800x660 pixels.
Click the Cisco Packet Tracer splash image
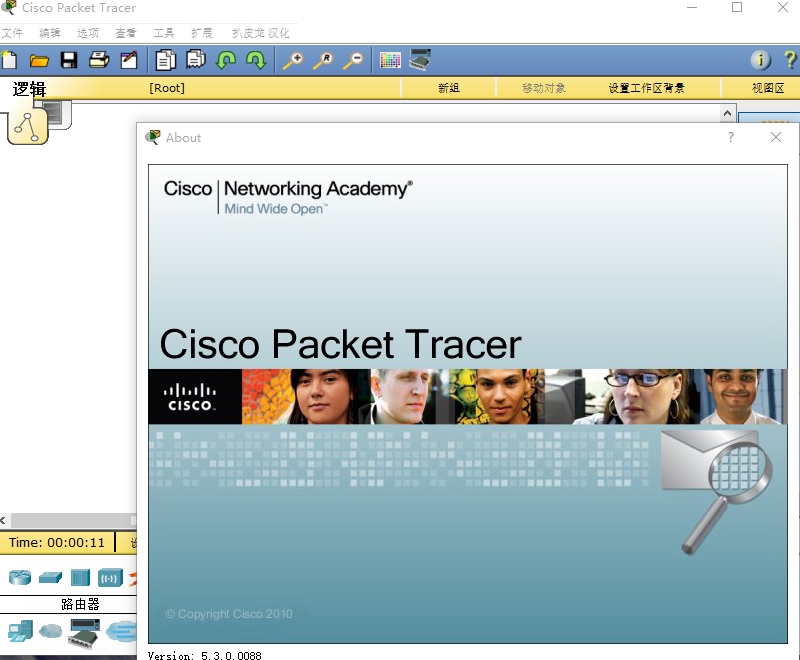pos(468,403)
